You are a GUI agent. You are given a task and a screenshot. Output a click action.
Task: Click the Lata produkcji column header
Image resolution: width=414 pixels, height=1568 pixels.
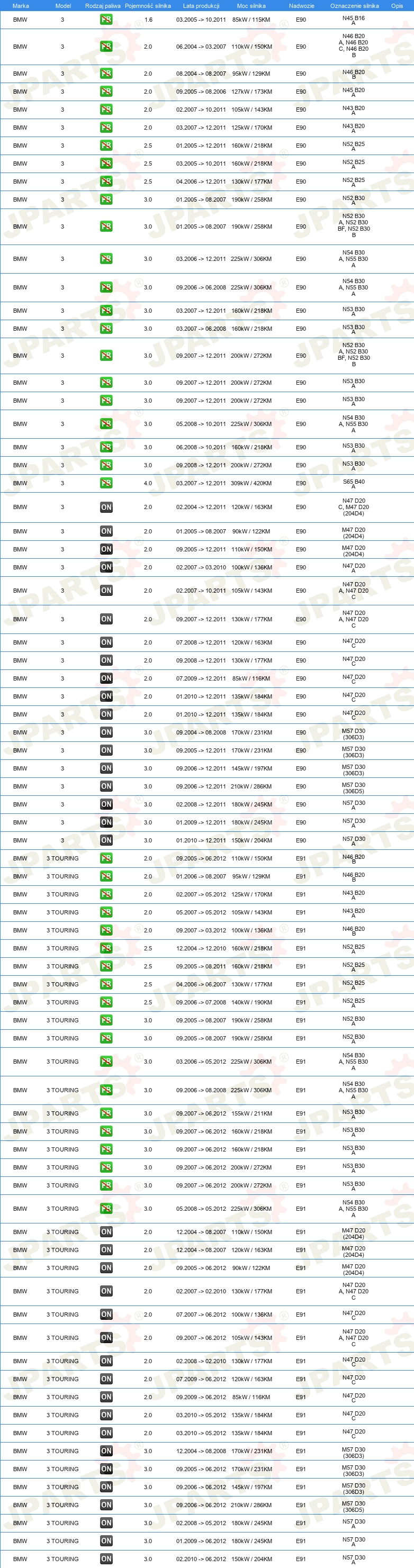click(201, 5)
